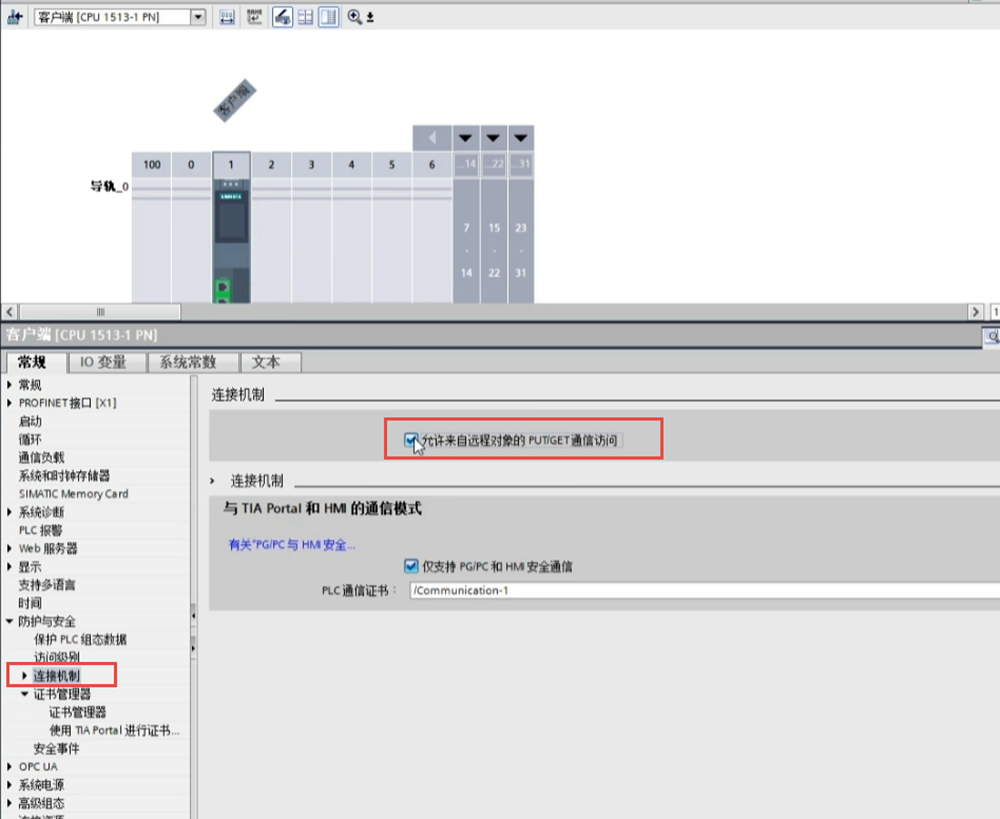Open the device selector dropdown for CPU 1513-1 PN
The height and width of the screenshot is (819, 1000).
(x=197, y=17)
